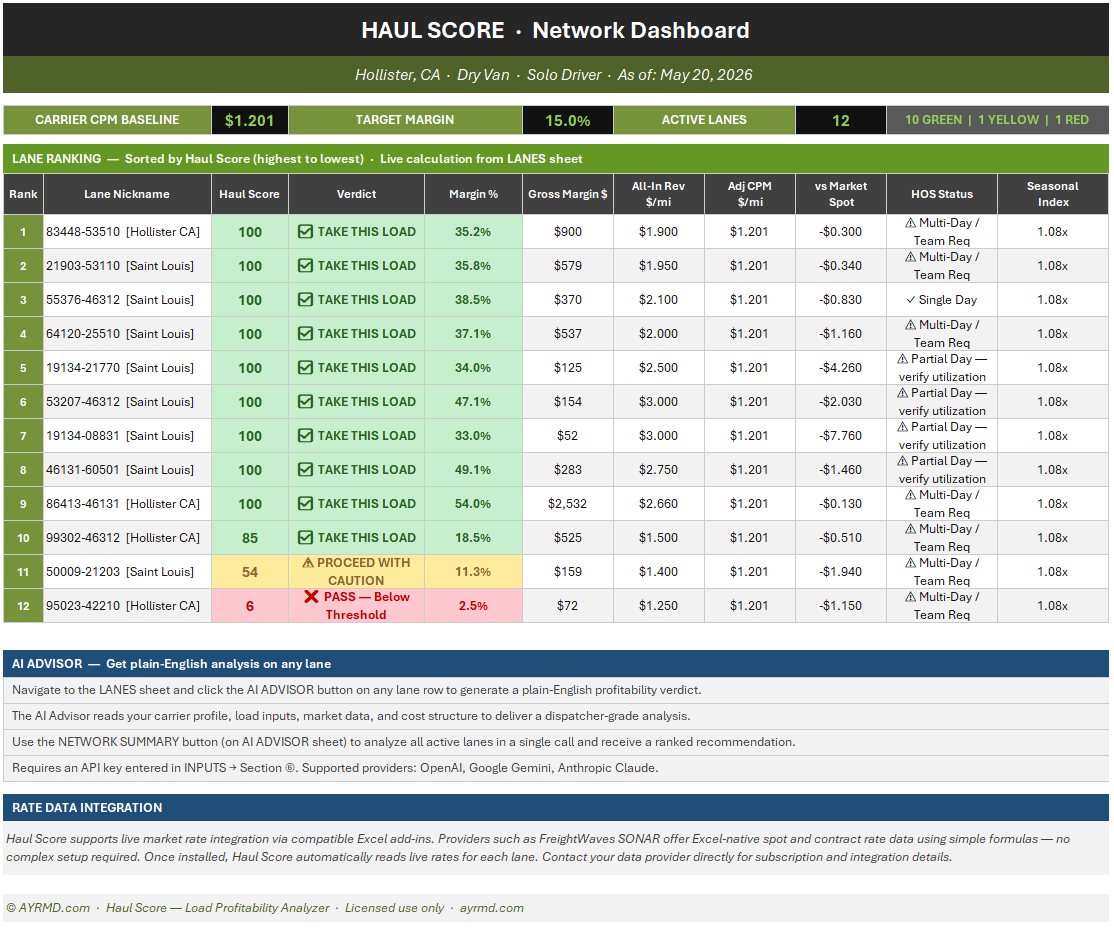Viewport: 1114px width, 930px height.
Task: Click the checkmark icon in the 19134-08831 verdict
Action: pyautogui.click(x=305, y=436)
